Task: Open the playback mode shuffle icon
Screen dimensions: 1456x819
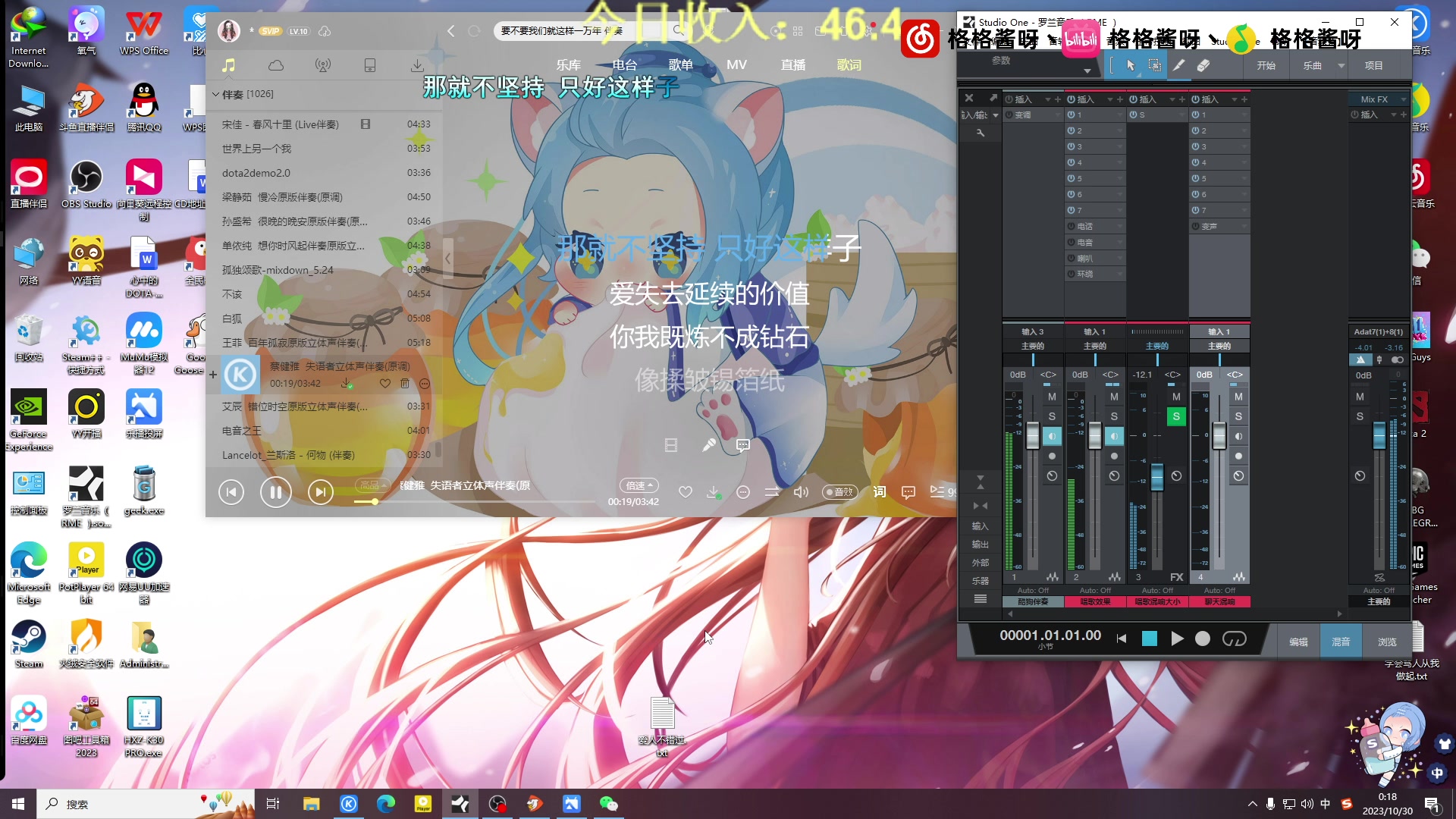Action: coord(772,492)
